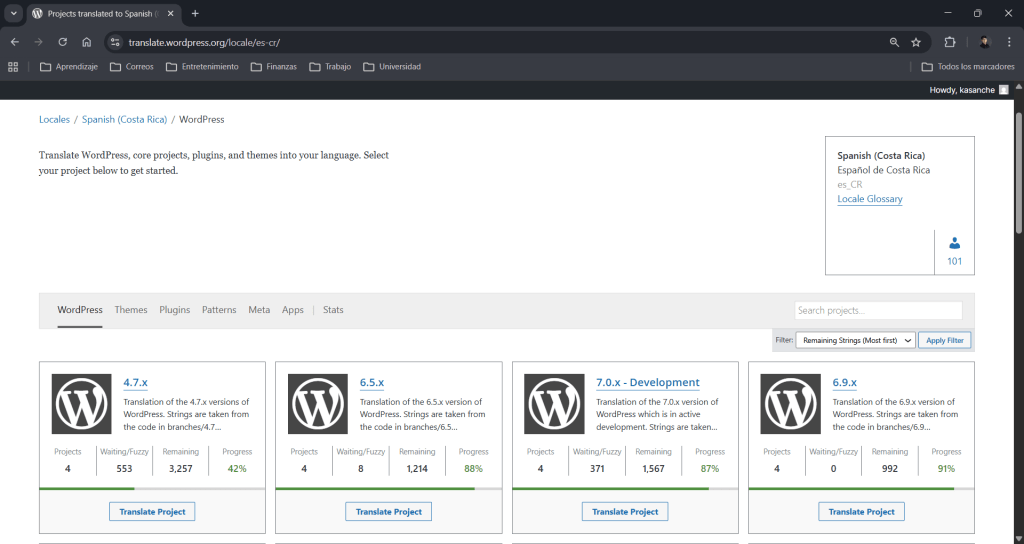Screen dimensions: 1024x544
Task: Bookmark this page with the star icon
Action: pyautogui.click(x=915, y=42)
